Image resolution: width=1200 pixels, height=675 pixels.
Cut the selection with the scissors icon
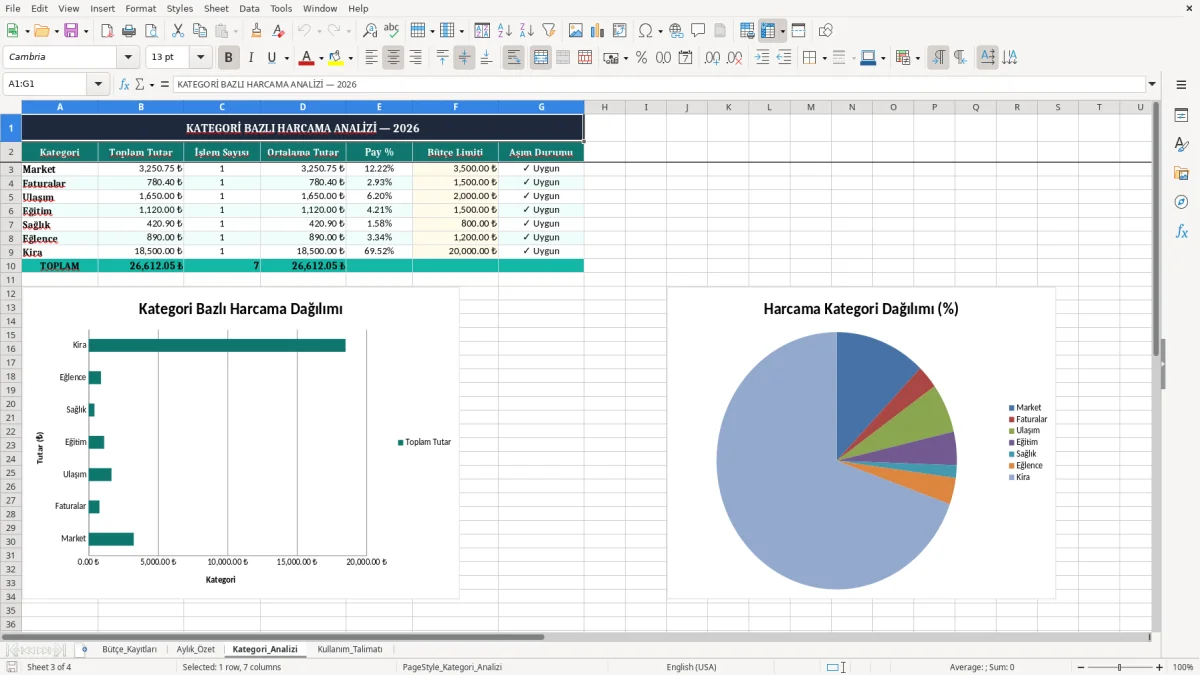coord(178,31)
